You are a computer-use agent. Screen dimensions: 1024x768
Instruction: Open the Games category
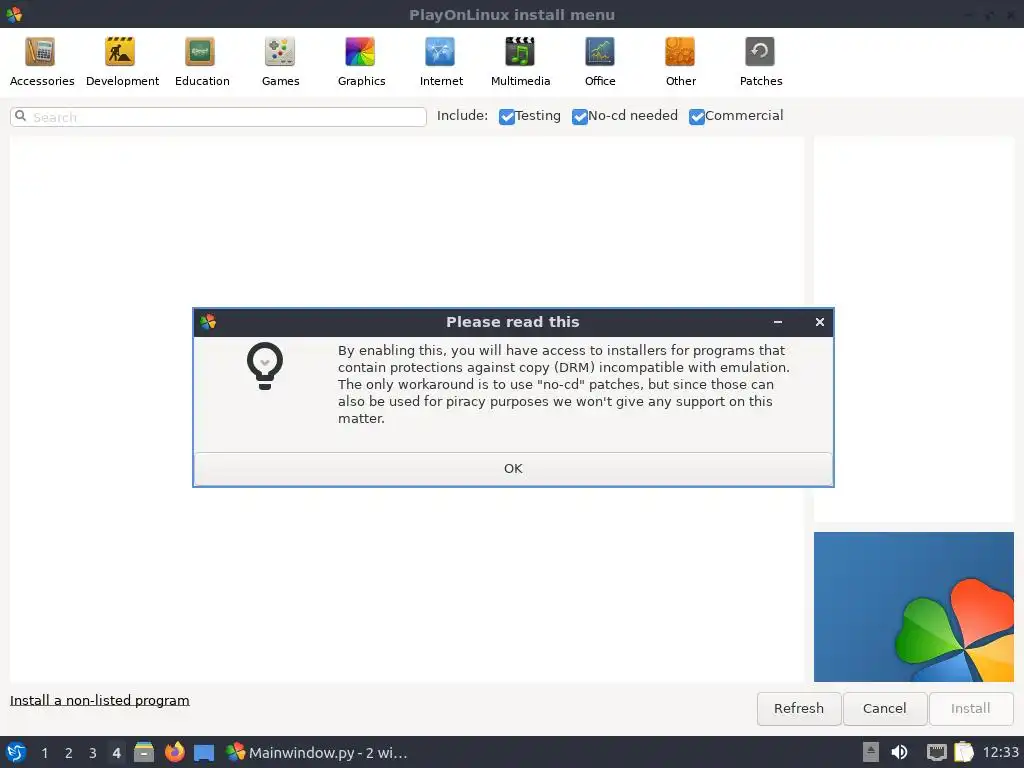pyautogui.click(x=280, y=62)
